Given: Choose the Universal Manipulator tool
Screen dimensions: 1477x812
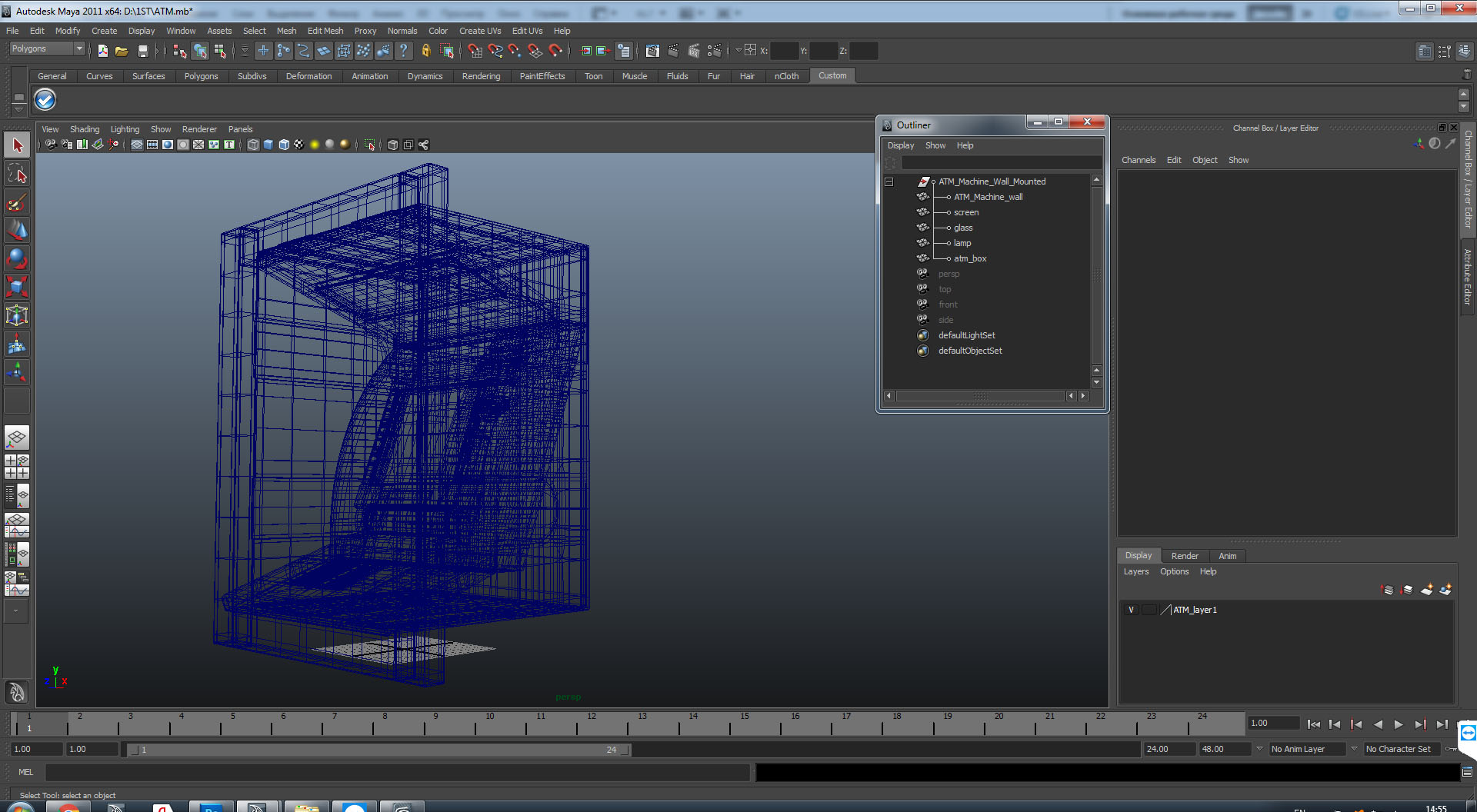Looking at the screenshot, I should click(x=17, y=316).
